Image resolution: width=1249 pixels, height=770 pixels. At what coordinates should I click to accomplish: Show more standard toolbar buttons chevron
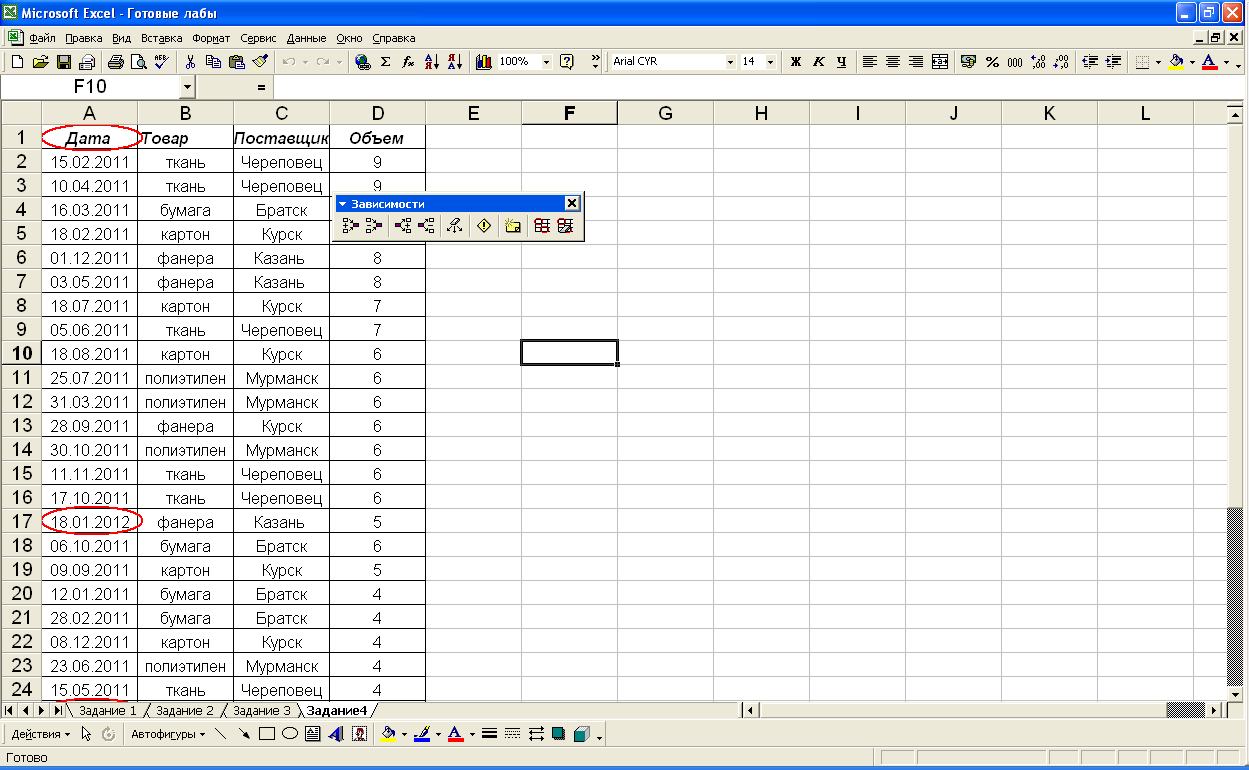click(x=596, y=60)
